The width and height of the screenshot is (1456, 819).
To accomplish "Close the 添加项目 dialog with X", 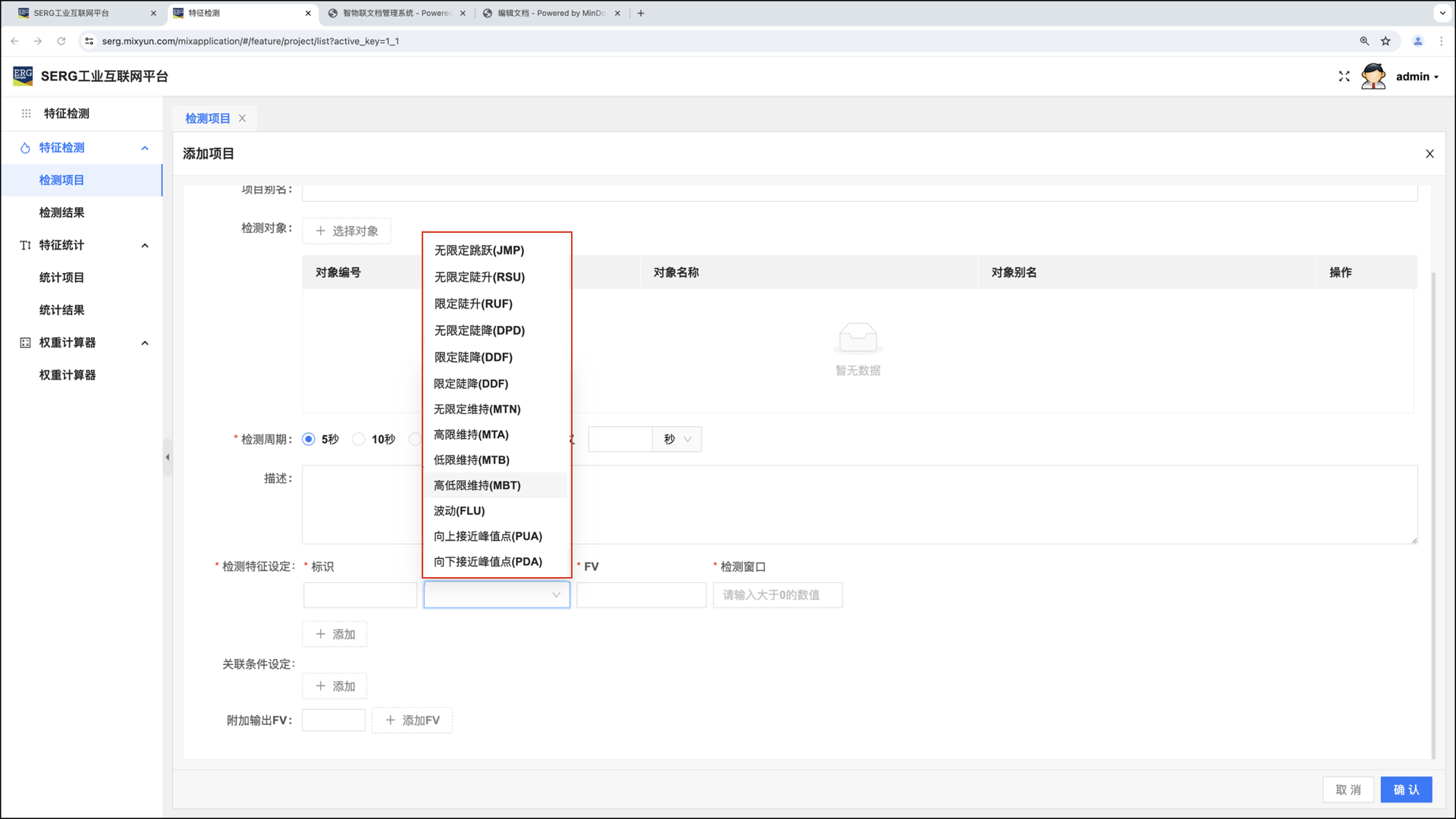I will 1429,154.
